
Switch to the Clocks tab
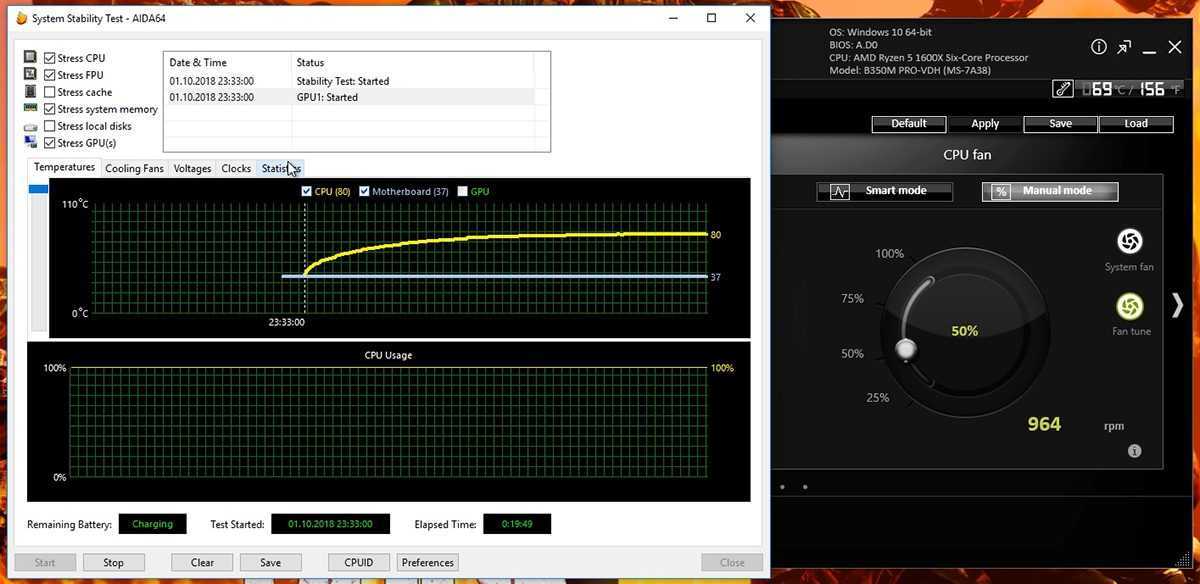(x=236, y=168)
